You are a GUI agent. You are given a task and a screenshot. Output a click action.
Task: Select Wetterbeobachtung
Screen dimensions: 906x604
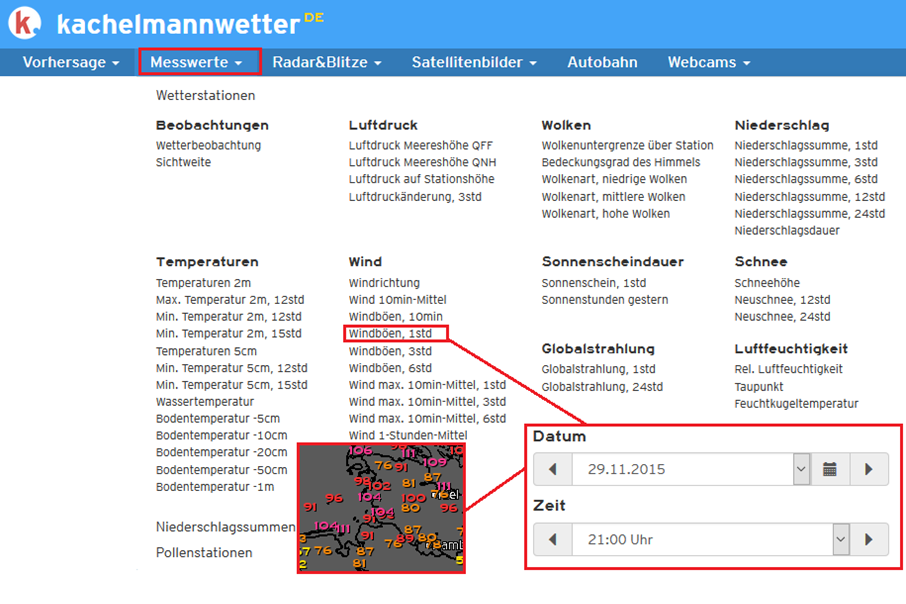click(x=208, y=145)
